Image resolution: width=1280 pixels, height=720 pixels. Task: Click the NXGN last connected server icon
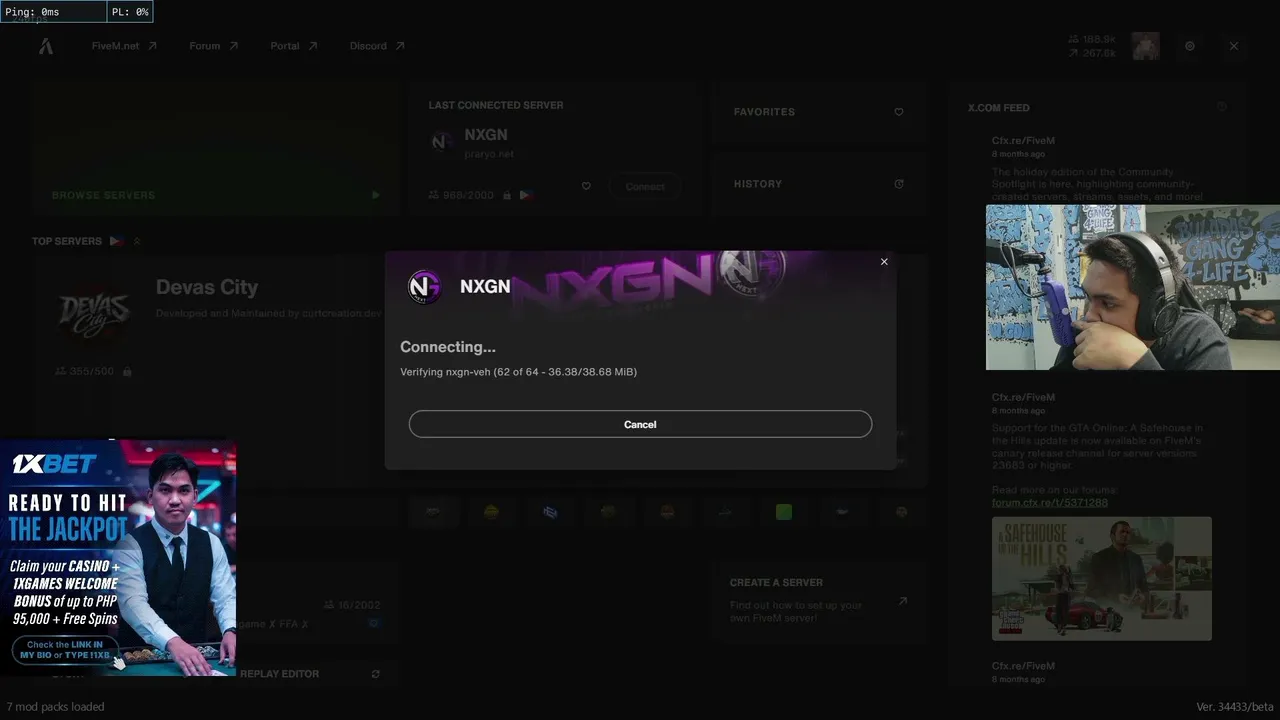pyautogui.click(x=441, y=142)
